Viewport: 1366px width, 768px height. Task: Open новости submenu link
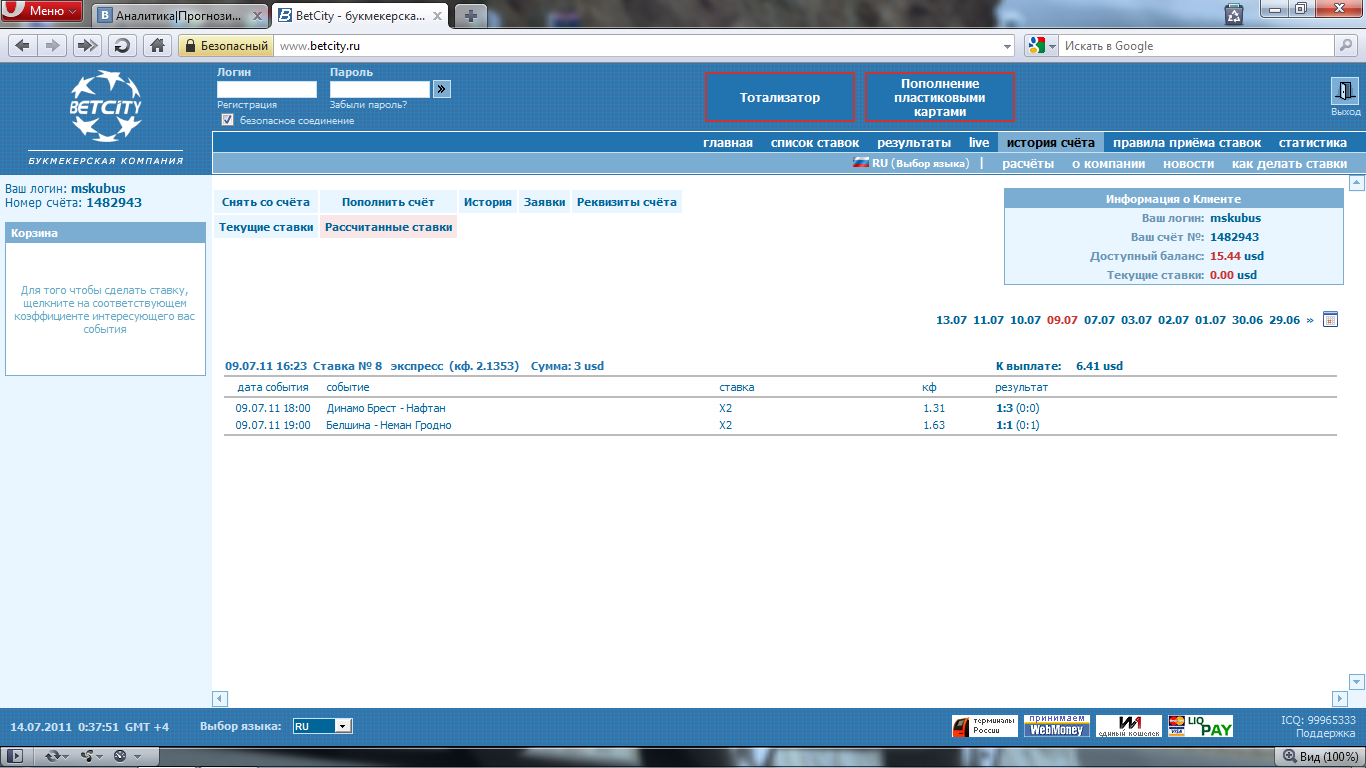point(1189,163)
